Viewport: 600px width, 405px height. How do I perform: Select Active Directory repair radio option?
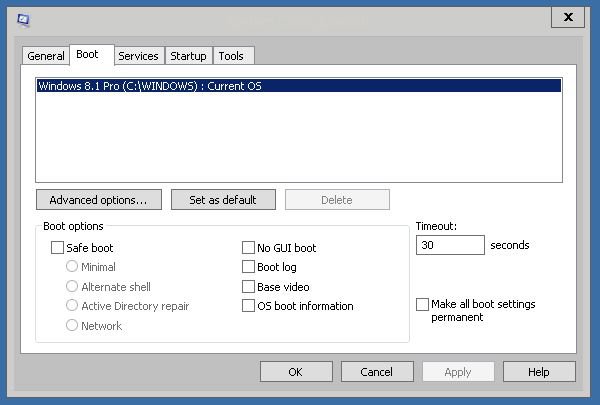pyautogui.click(x=72, y=305)
